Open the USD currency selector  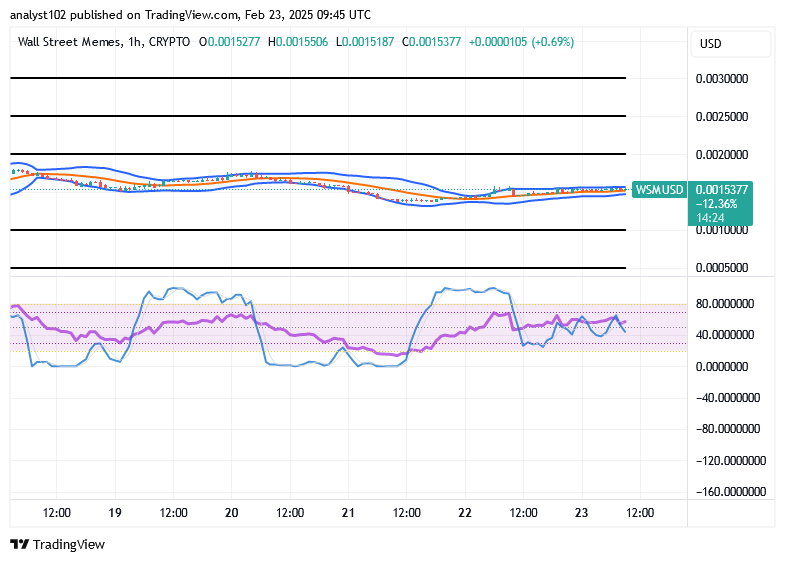click(x=730, y=44)
